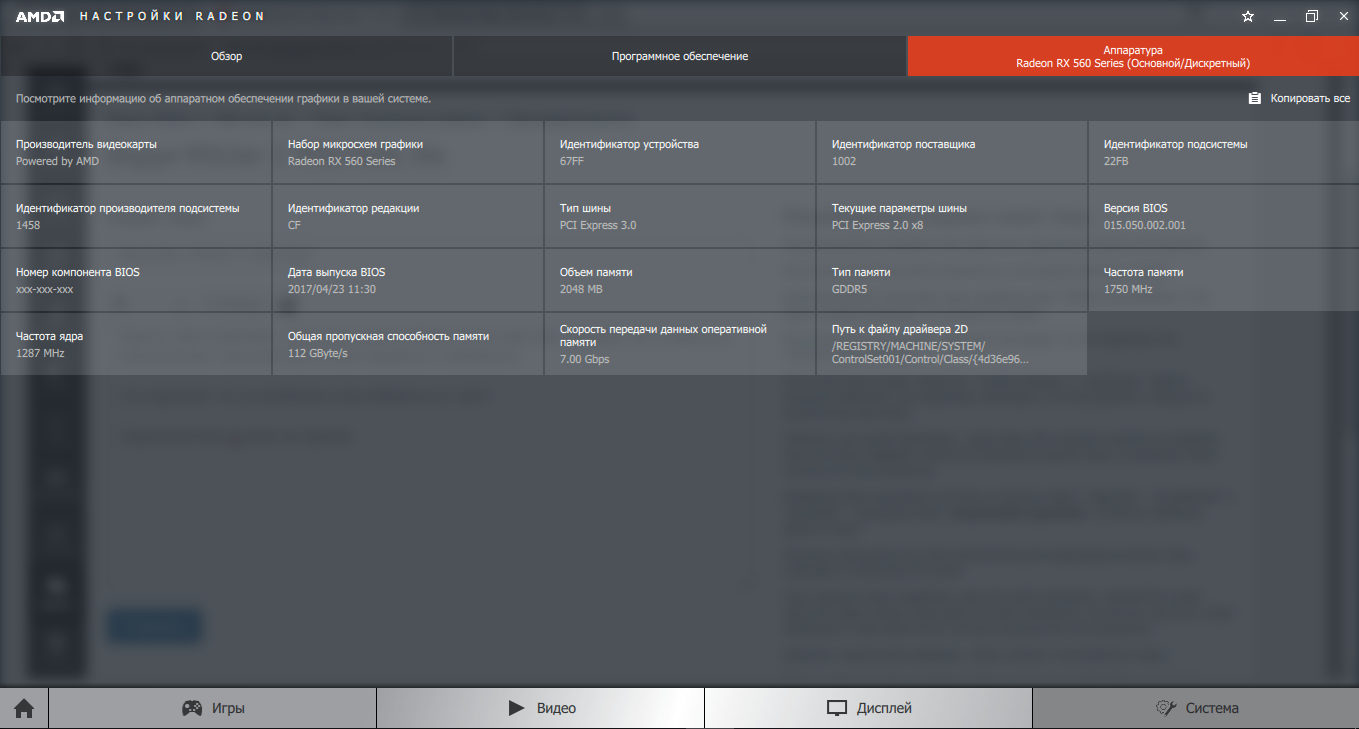The height and width of the screenshot is (729, 1359).
Task: Click the Идентификатор редакции label
Action: point(353,208)
